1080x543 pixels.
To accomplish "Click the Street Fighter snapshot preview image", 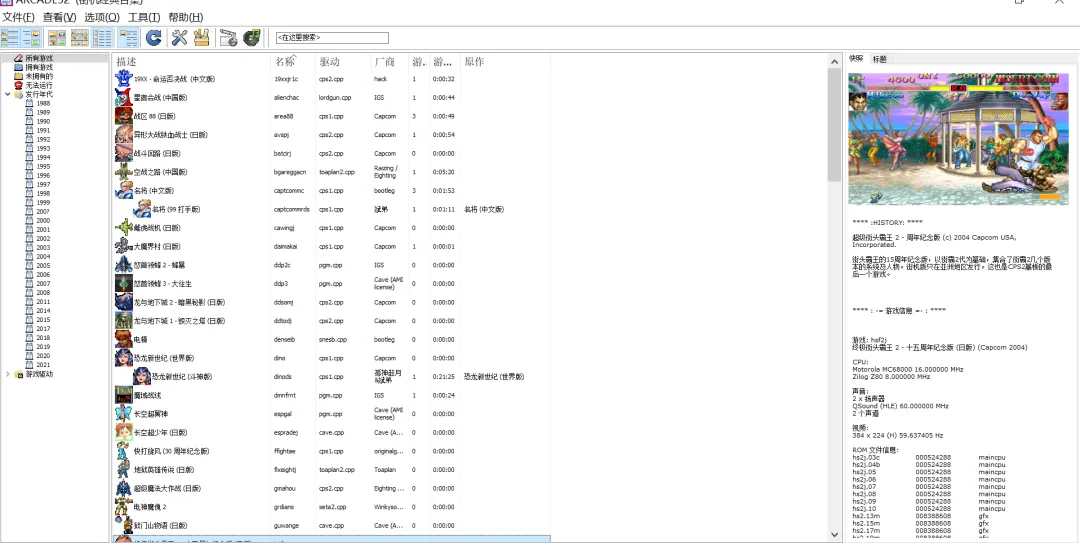I will [957, 139].
